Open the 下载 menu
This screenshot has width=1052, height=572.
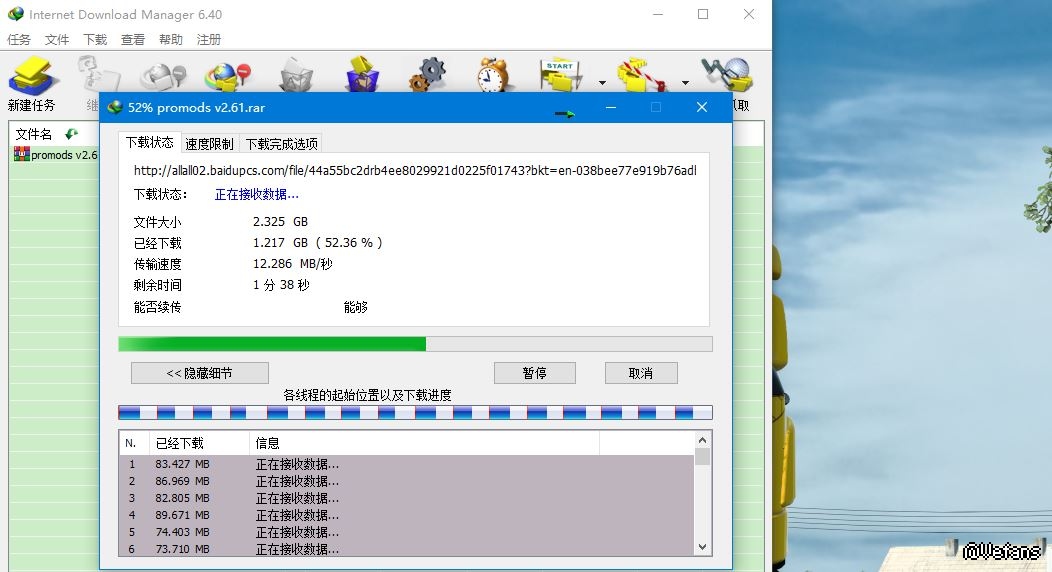pyautogui.click(x=95, y=40)
